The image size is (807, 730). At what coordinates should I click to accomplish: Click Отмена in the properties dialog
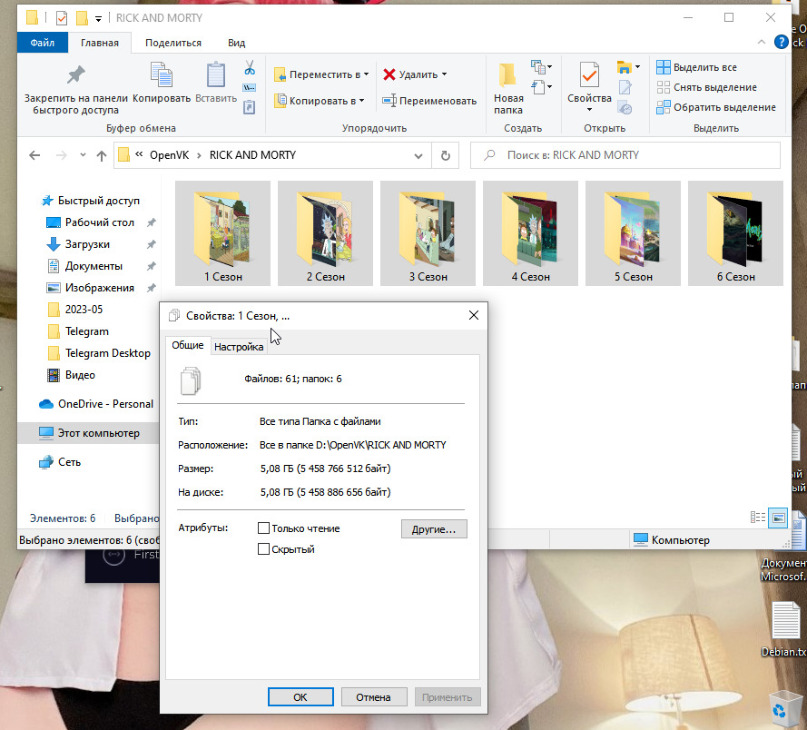coord(374,697)
